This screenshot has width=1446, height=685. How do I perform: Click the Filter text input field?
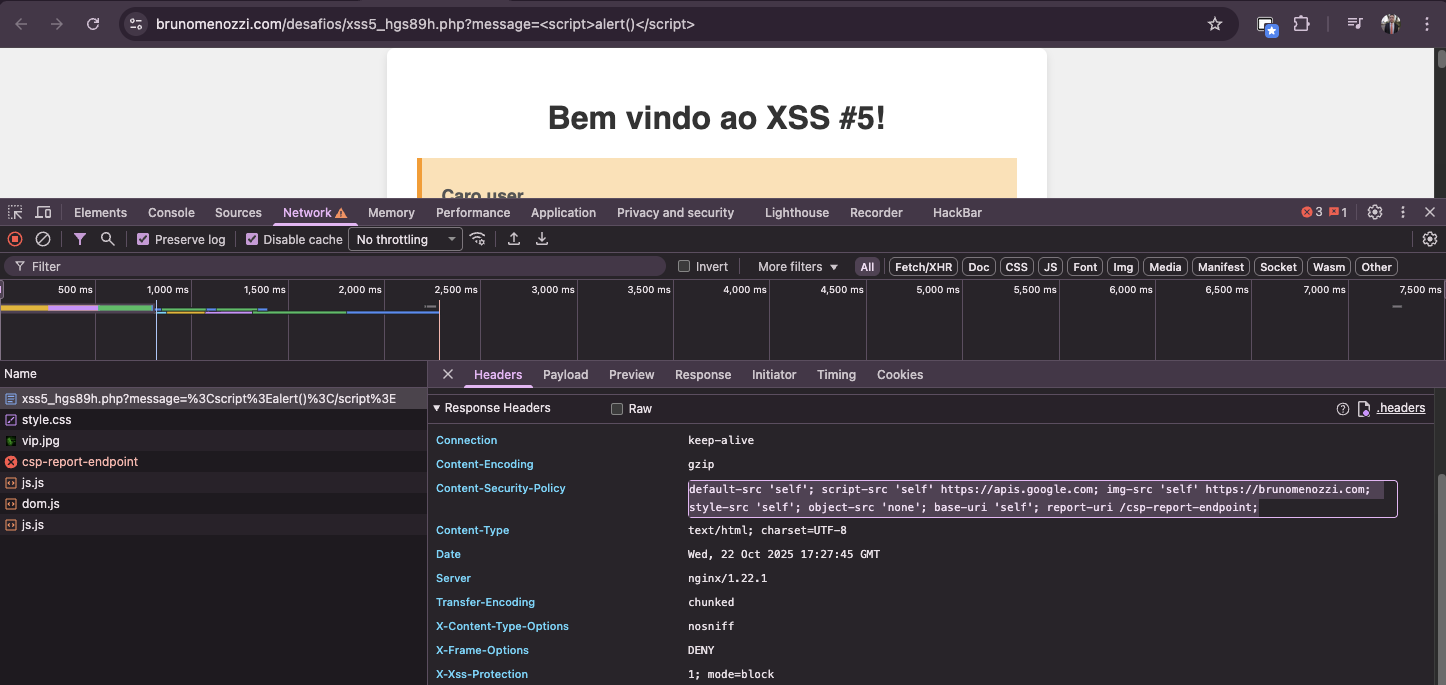point(340,267)
